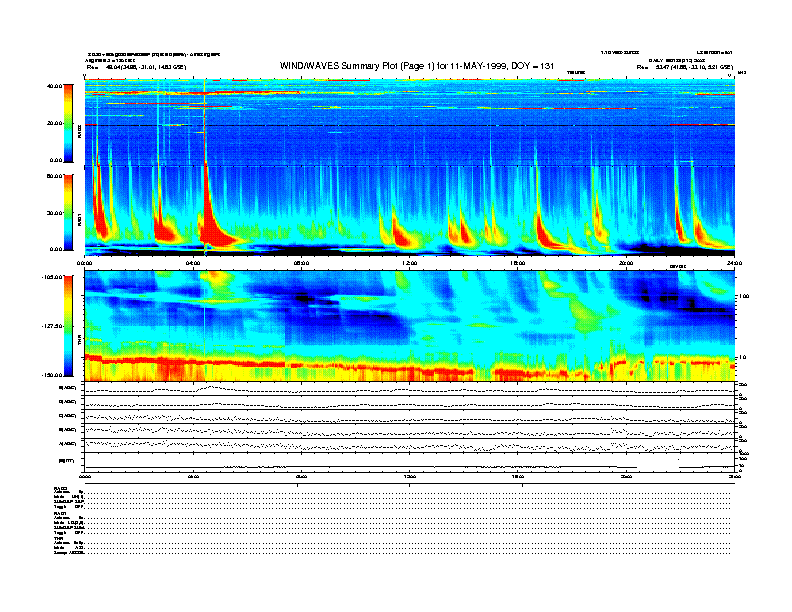
Task: Click the 30.00 value on RAD1 scale
Action: coord(54,213)
